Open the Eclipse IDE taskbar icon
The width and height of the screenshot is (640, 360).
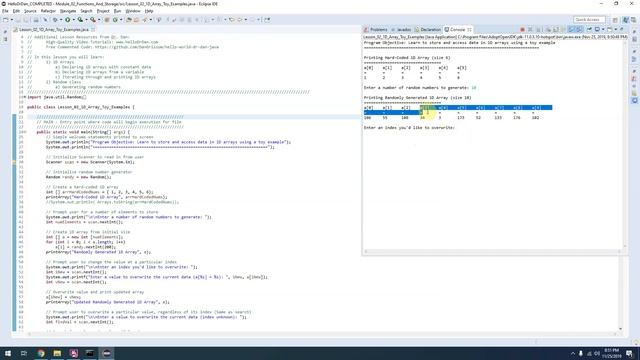[107, 353]
